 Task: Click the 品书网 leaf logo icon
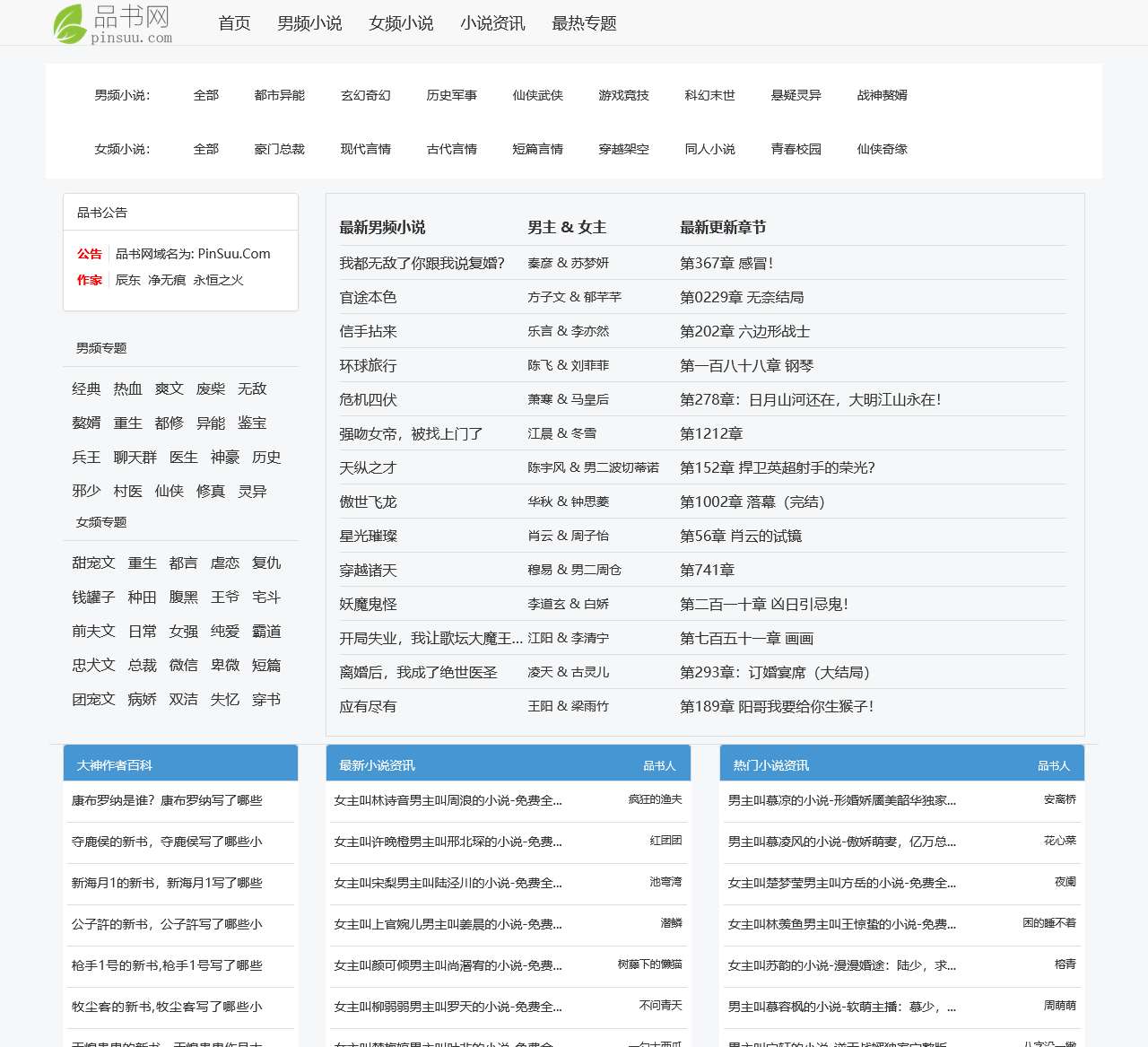(x=70, y=22)
